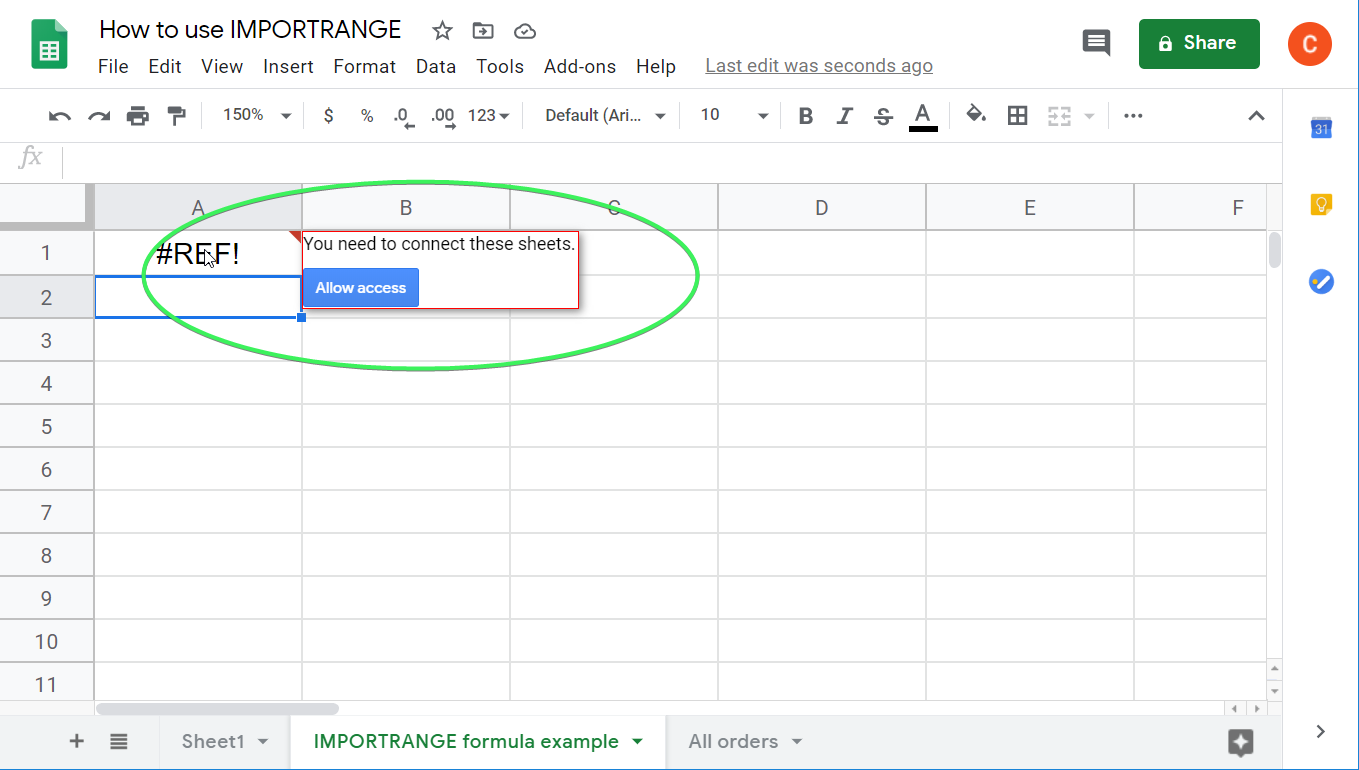The image size is (1359, 770).
Task: Star this spreadsheet
Action: (x=442, y=31)
